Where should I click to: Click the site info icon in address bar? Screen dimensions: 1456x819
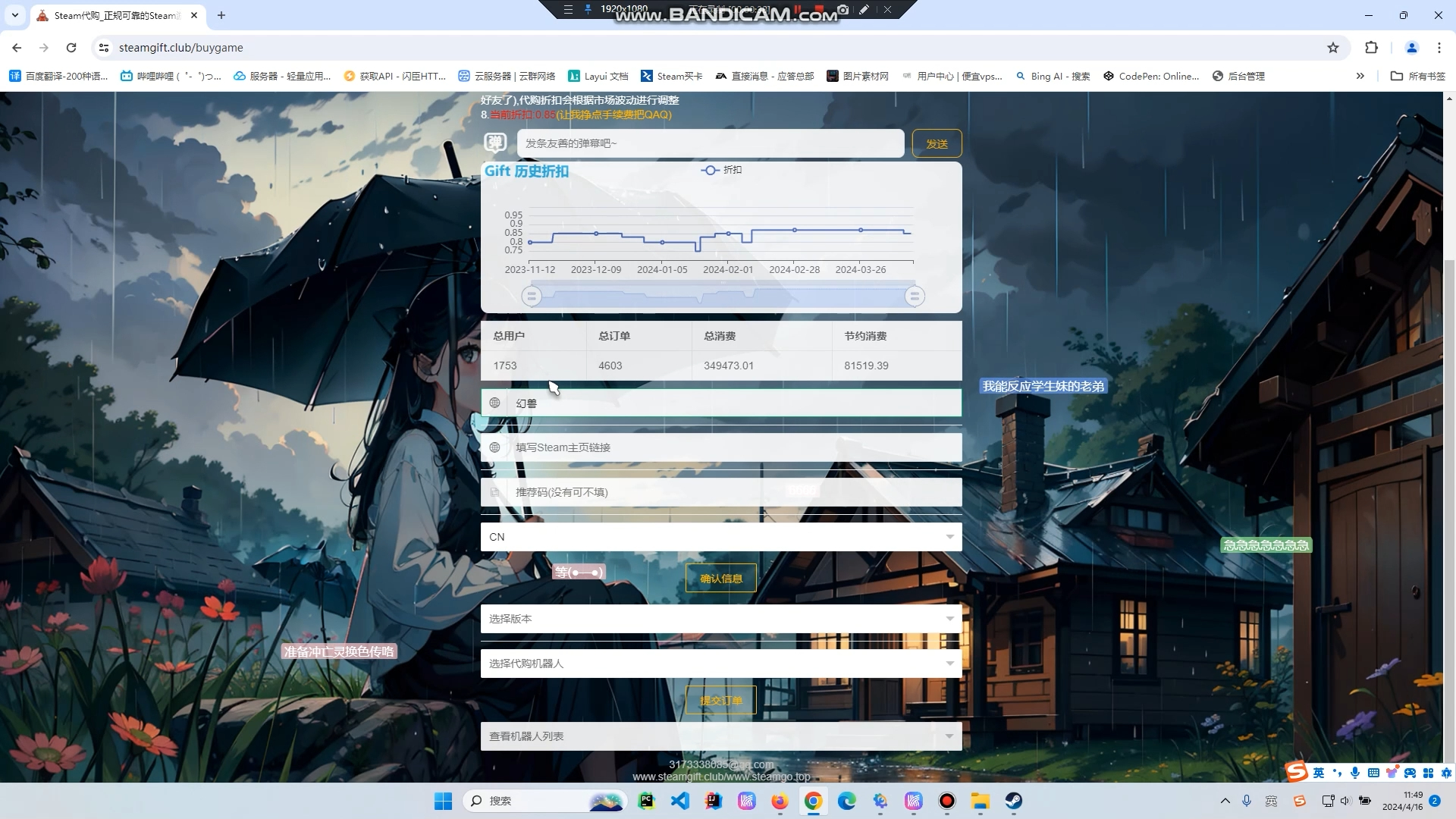tap(104, 48)
